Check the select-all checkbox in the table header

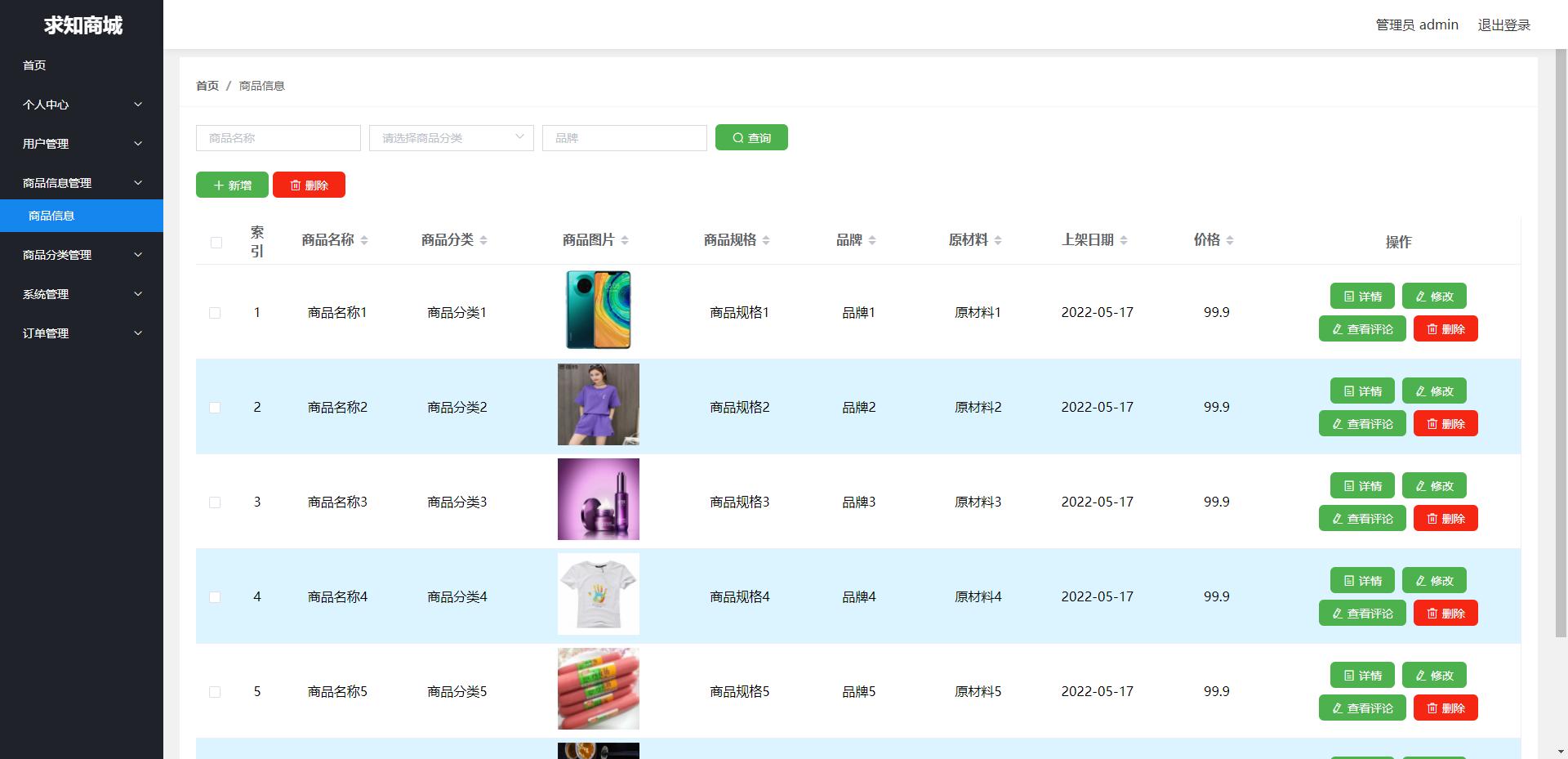click(x=216, y=243)
